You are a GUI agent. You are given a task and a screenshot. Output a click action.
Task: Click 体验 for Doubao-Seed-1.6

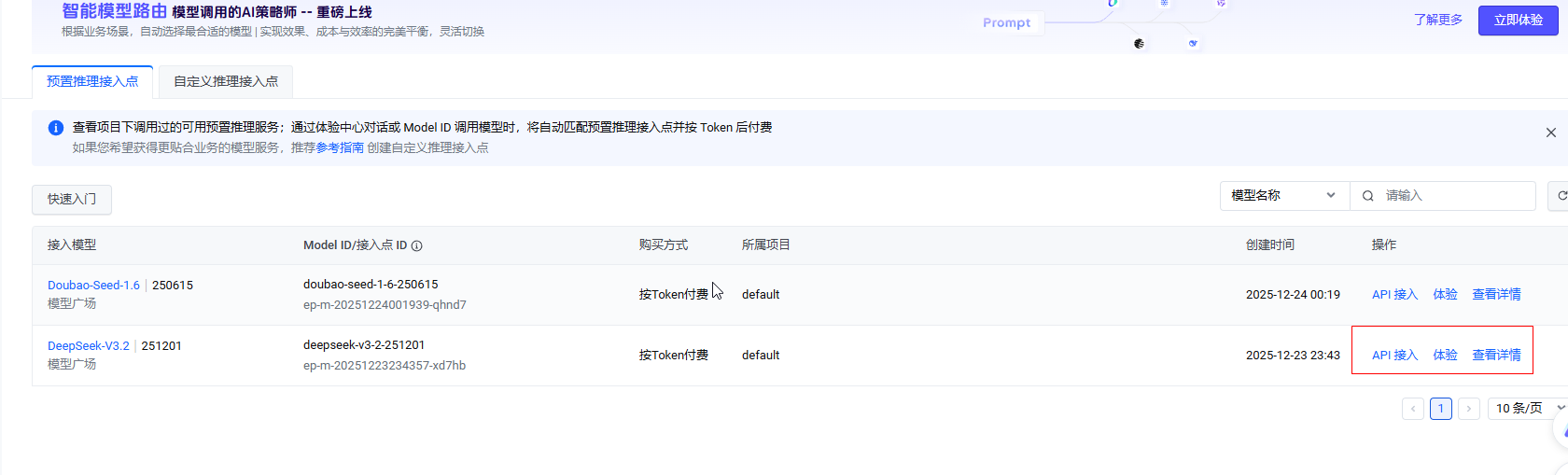click(1446, 295)
